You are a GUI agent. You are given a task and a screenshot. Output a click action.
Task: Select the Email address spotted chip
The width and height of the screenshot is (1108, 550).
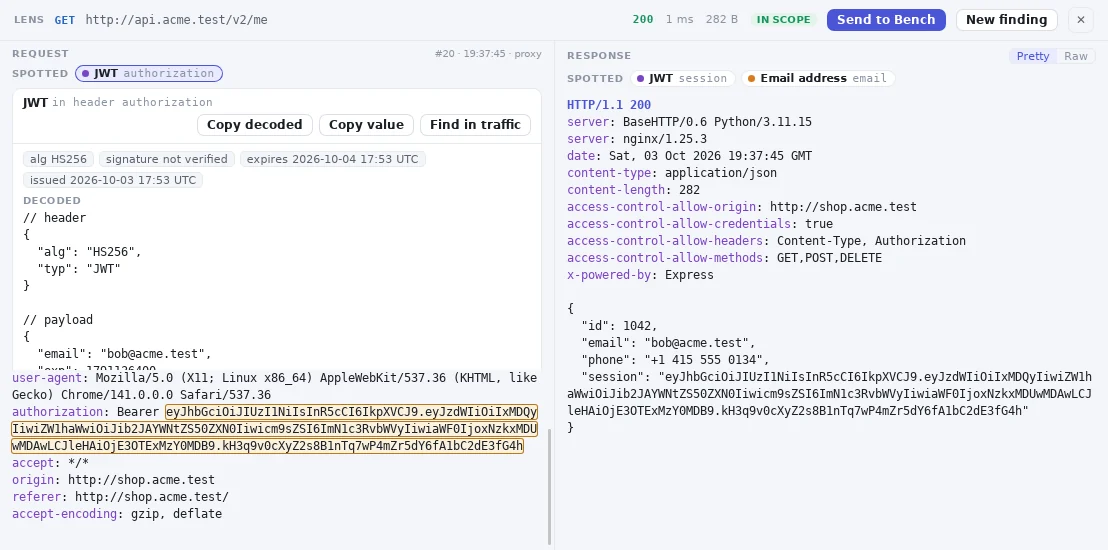[818, 78]
